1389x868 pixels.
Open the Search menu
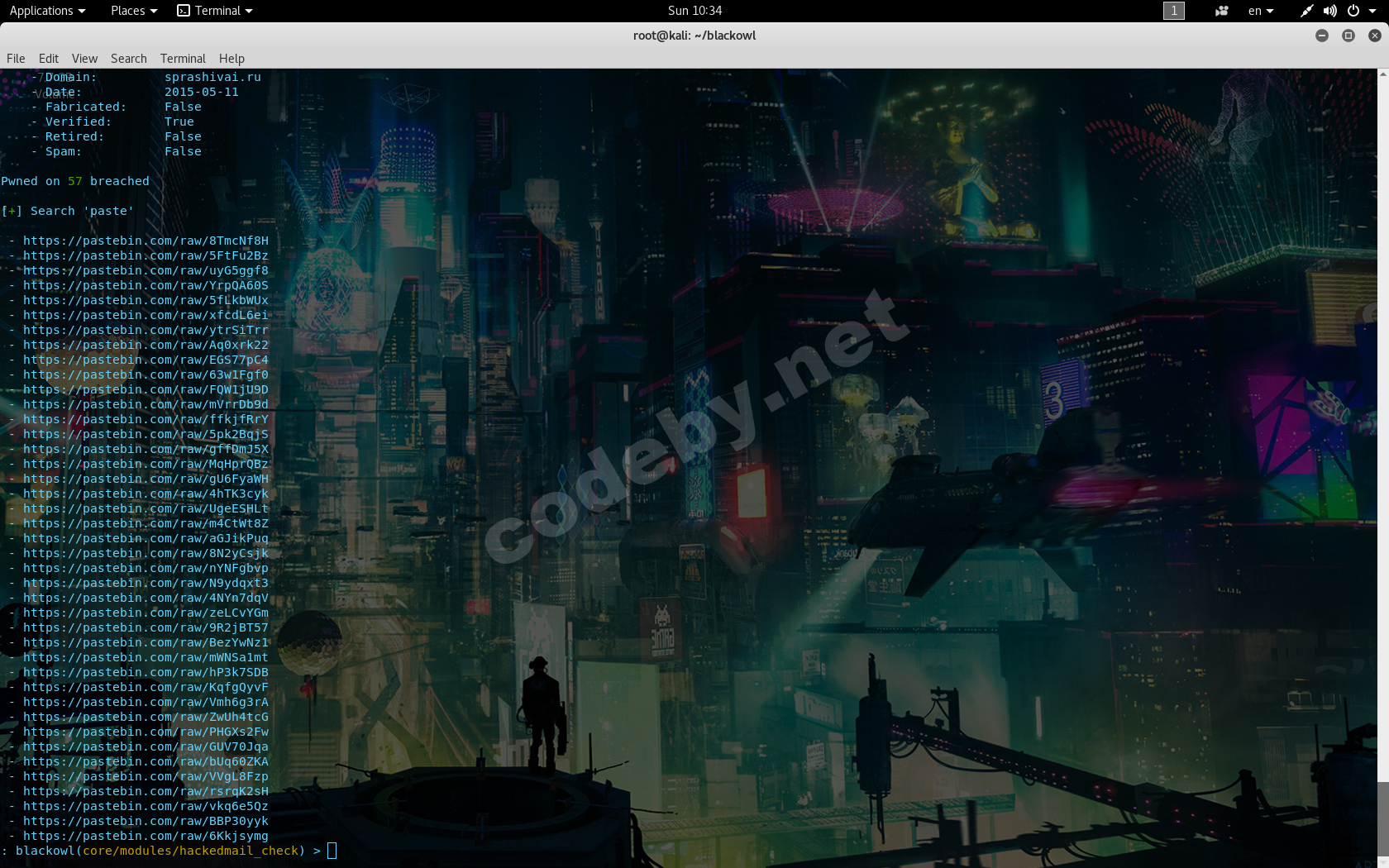(129, 59)
